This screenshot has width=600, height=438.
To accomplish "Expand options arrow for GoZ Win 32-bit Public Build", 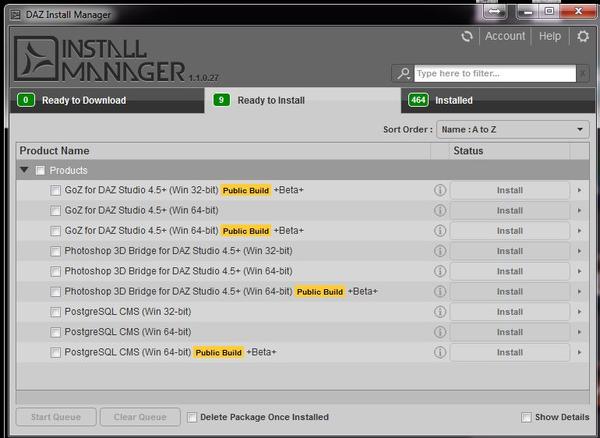I will 580,190.
